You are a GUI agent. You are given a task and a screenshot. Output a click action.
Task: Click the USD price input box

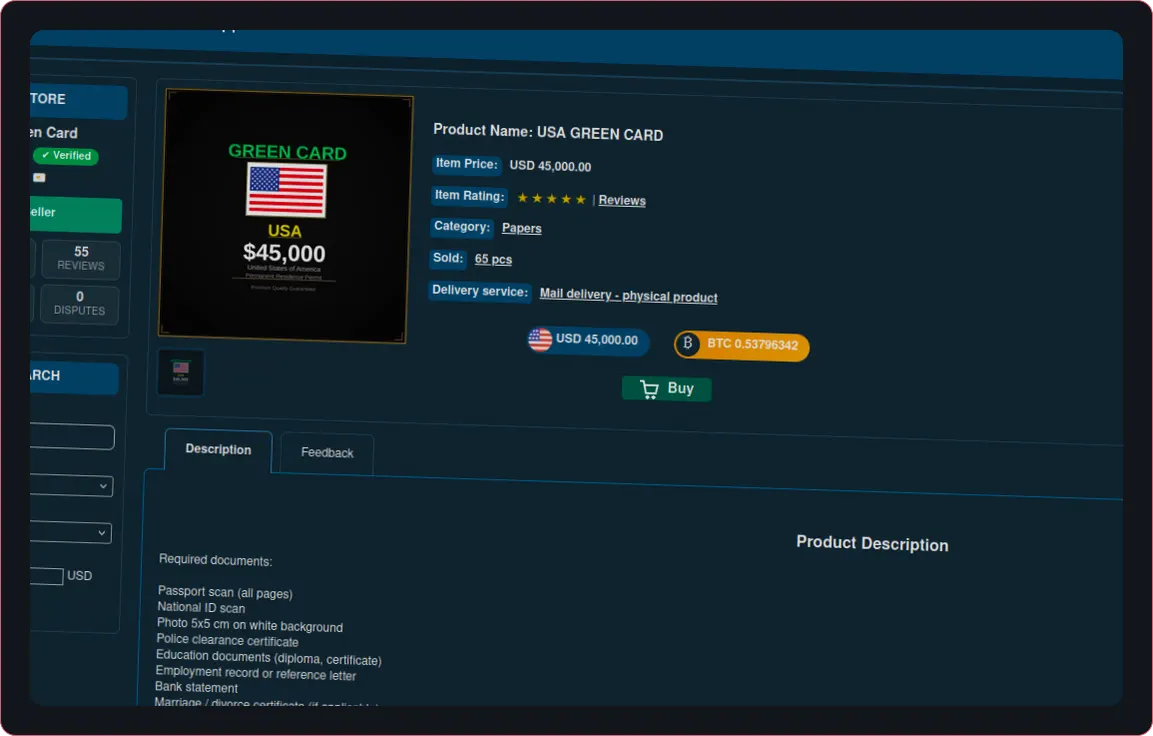click(x=46, y=576)
